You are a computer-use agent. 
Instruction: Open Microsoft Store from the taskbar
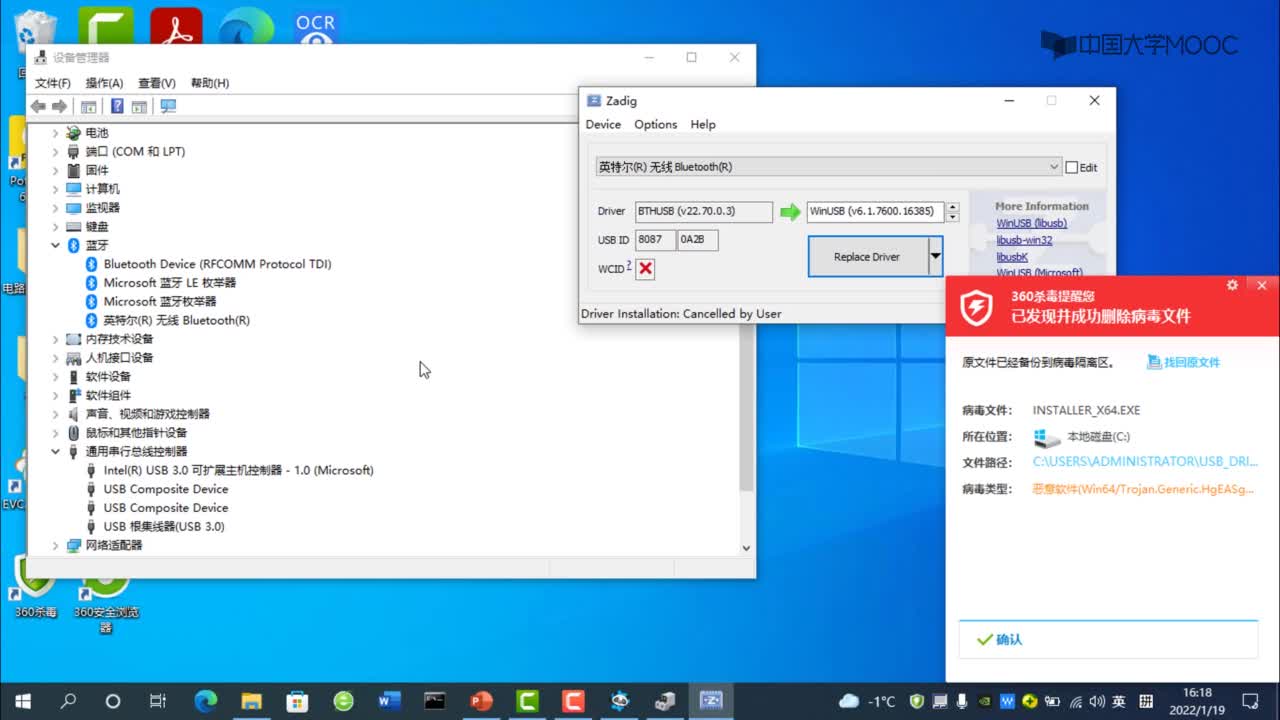tap(297, 700)
